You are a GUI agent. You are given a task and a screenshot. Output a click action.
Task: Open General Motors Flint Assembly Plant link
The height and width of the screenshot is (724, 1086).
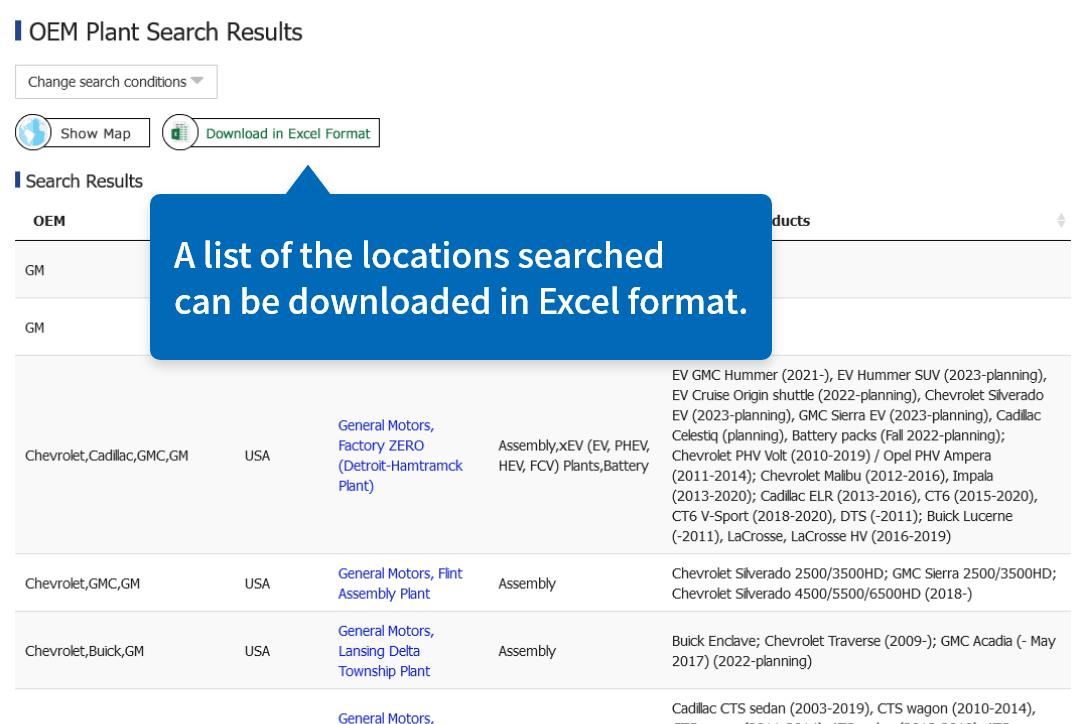point(400,583)
